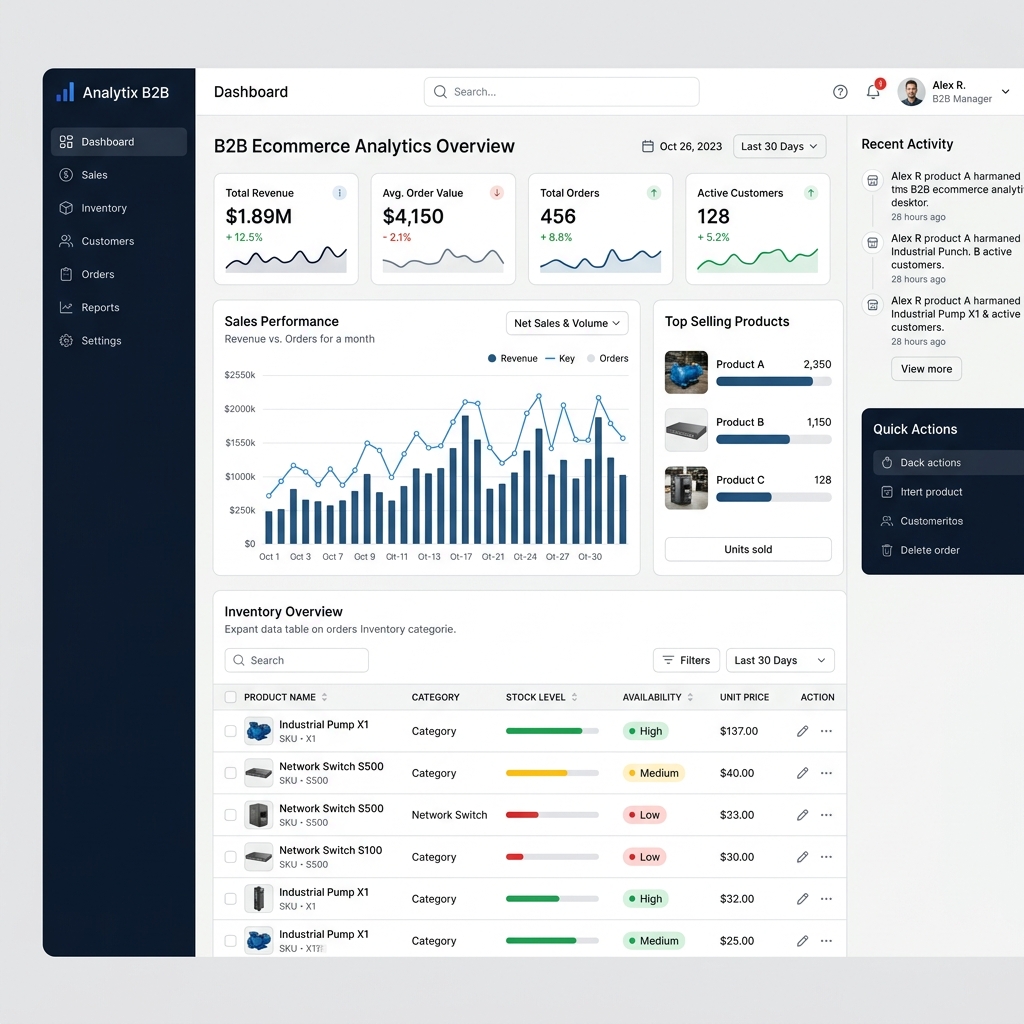Edit the $33.00 Network Switch row
The image size is (1024, 1024).
pos(803,815)
